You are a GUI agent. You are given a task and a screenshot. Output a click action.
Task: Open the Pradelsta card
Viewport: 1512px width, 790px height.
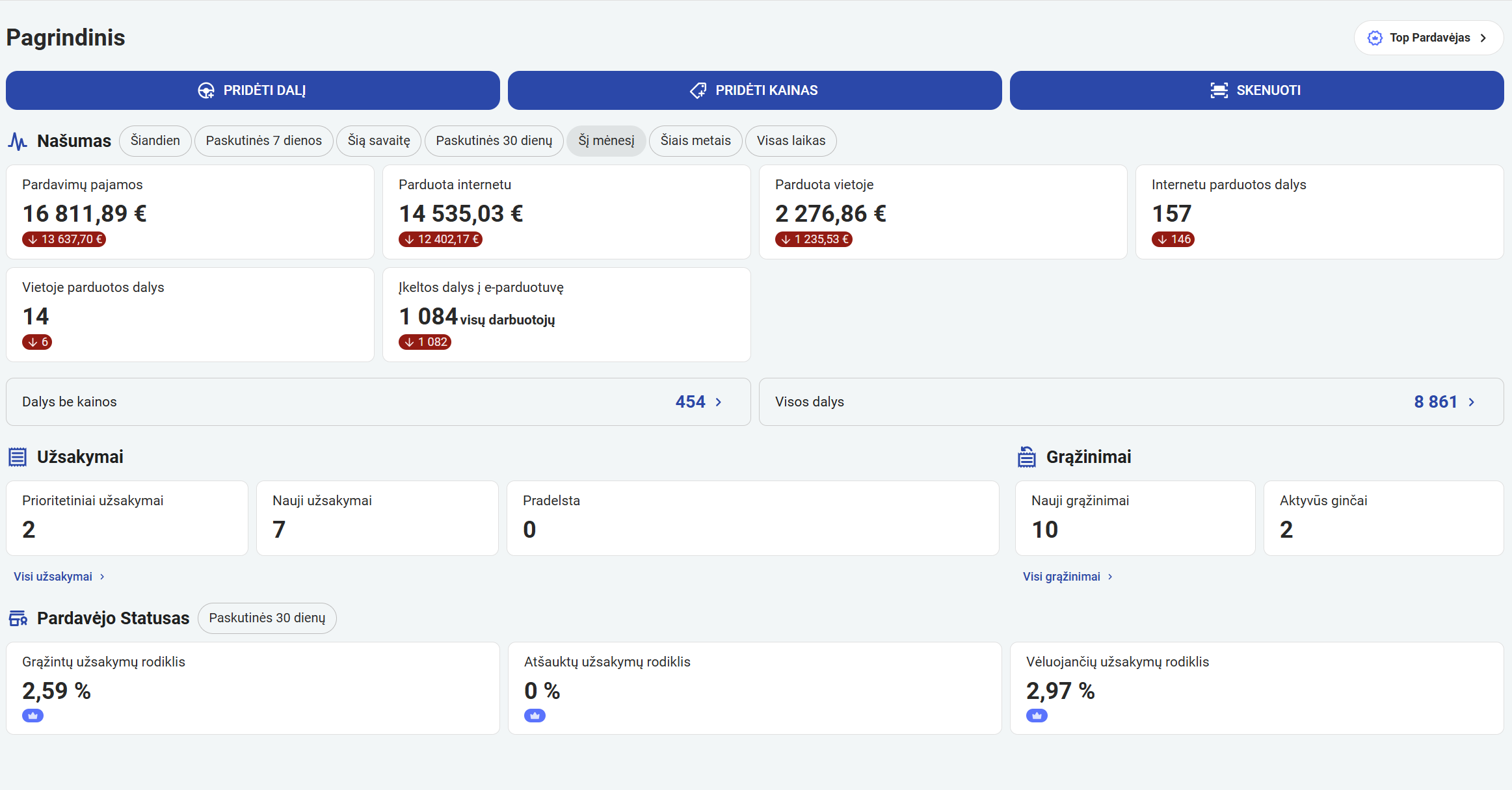(753, 518)
